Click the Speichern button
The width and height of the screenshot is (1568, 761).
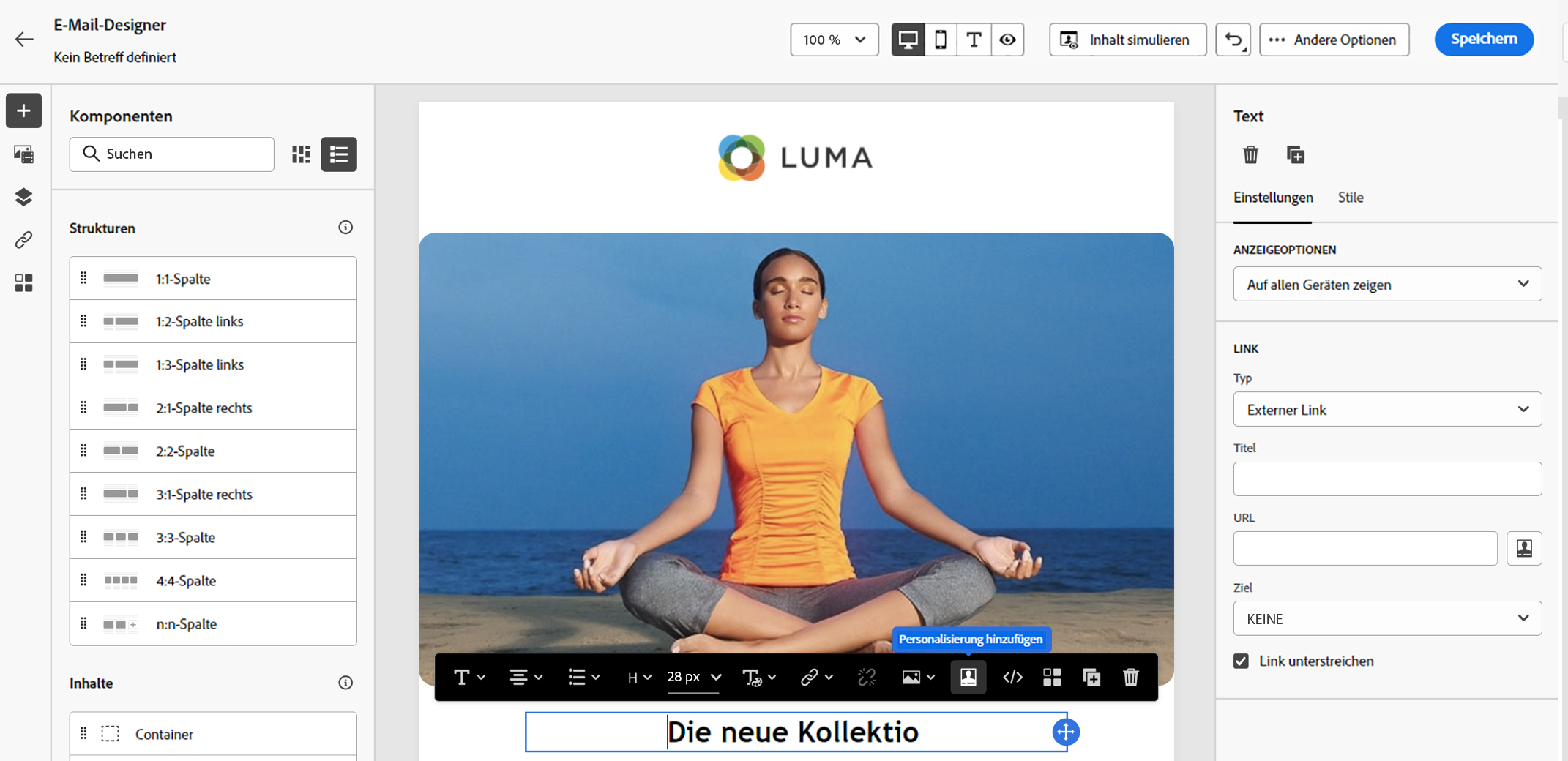click(1484, 40)
